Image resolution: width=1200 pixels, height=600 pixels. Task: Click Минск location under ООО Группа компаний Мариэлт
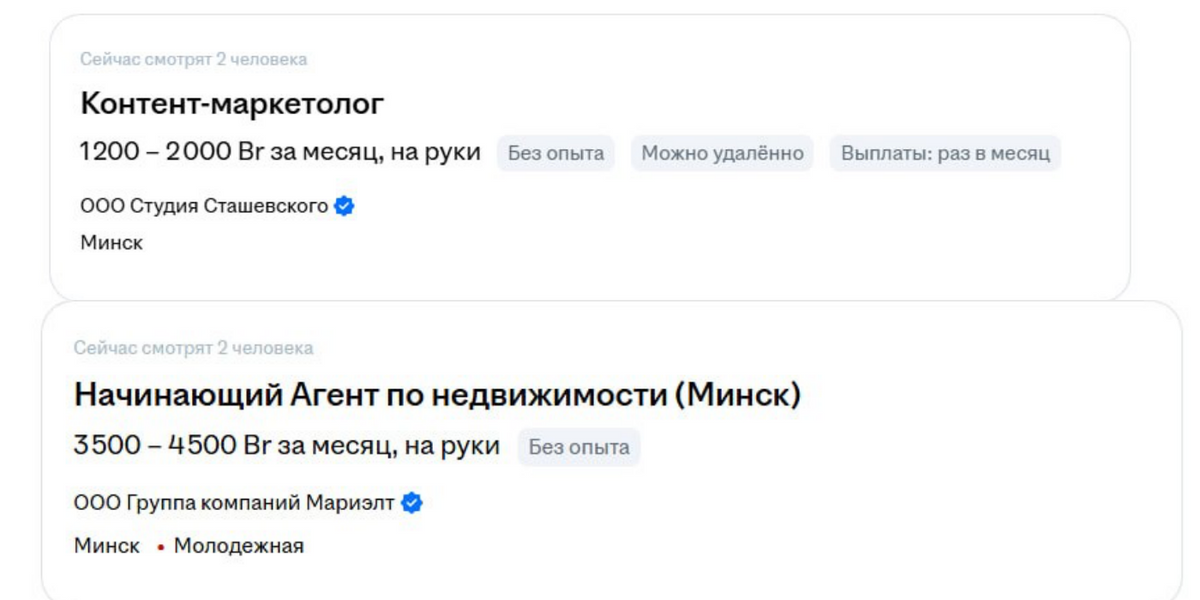pos(107,547)
